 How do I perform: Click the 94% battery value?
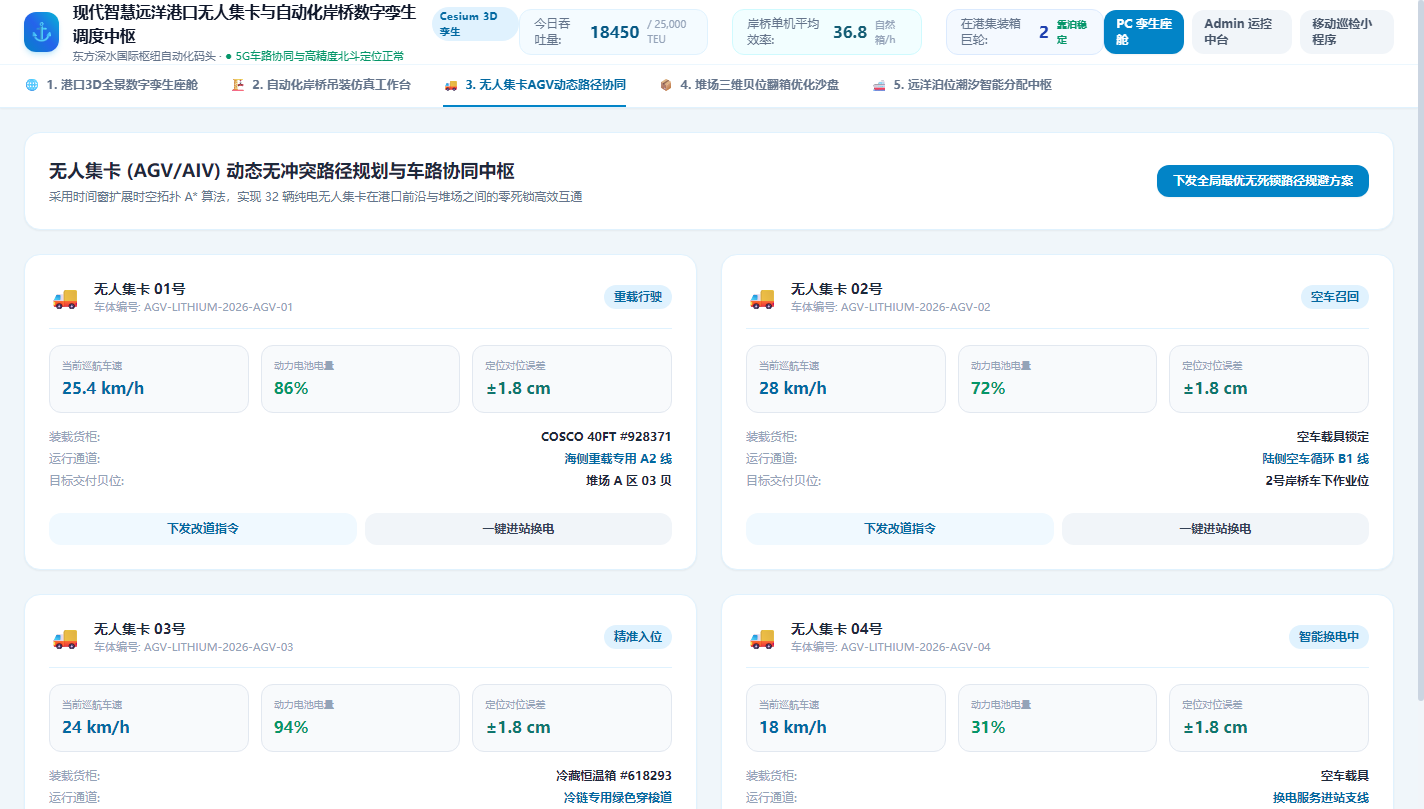click(x=291, y=727)
